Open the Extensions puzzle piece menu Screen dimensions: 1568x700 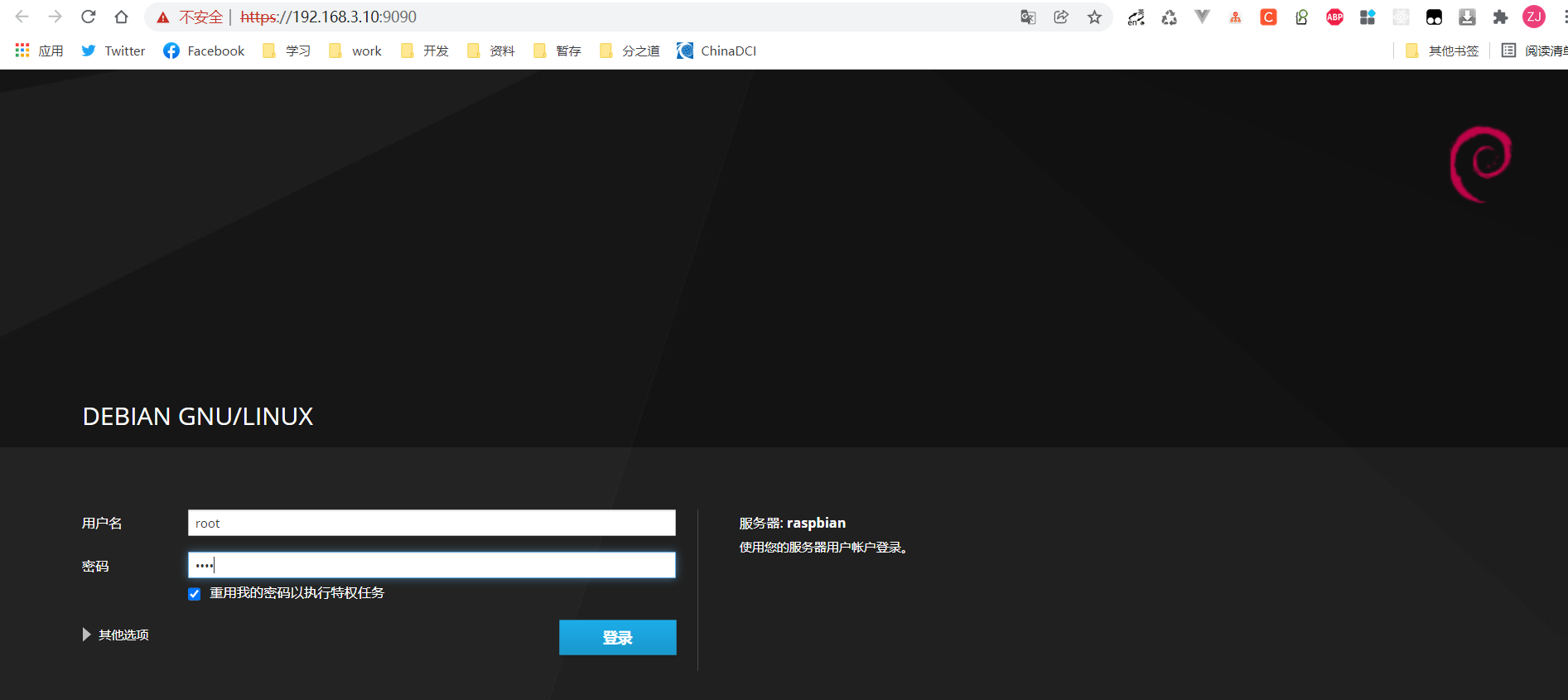1500,17
